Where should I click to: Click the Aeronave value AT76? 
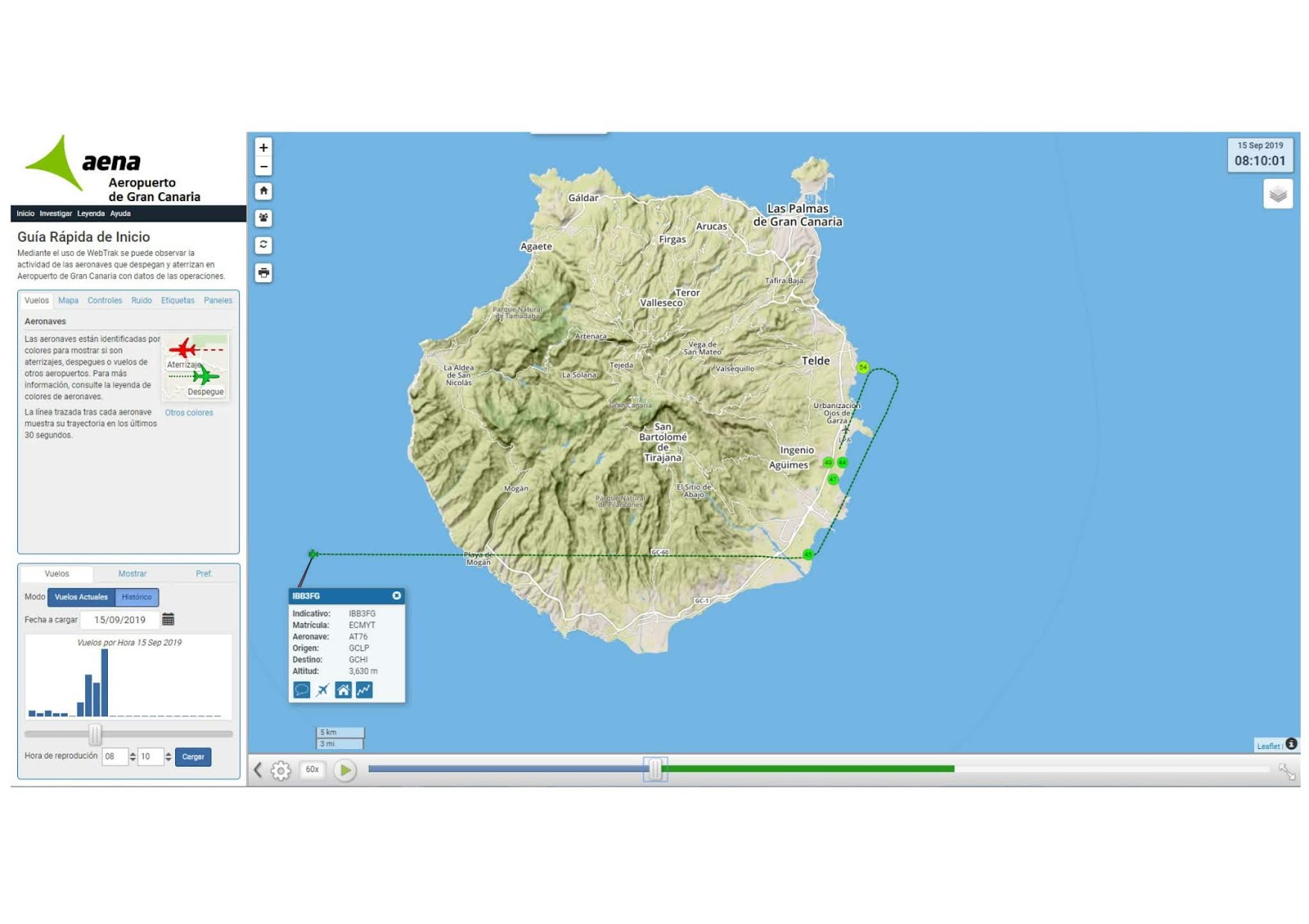point(358,636)
